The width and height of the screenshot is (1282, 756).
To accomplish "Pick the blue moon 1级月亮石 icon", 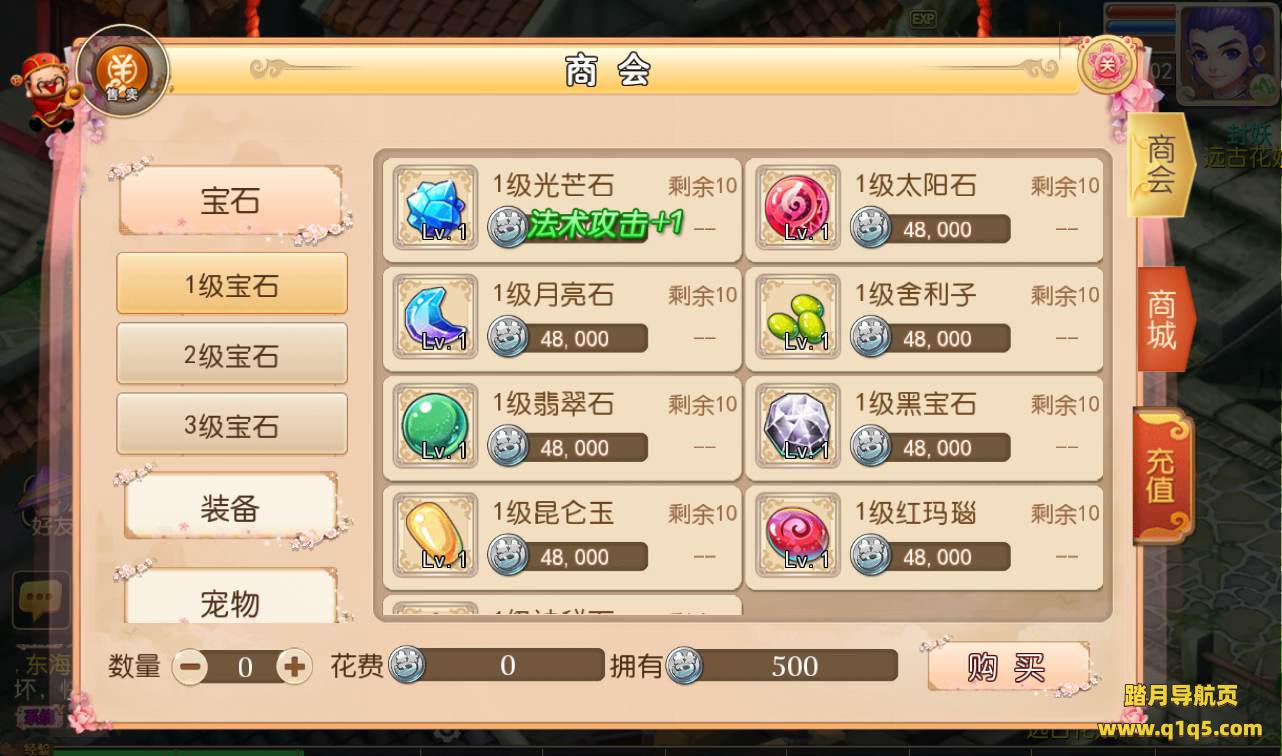I will pyautogui.click(x=435, y=317).
